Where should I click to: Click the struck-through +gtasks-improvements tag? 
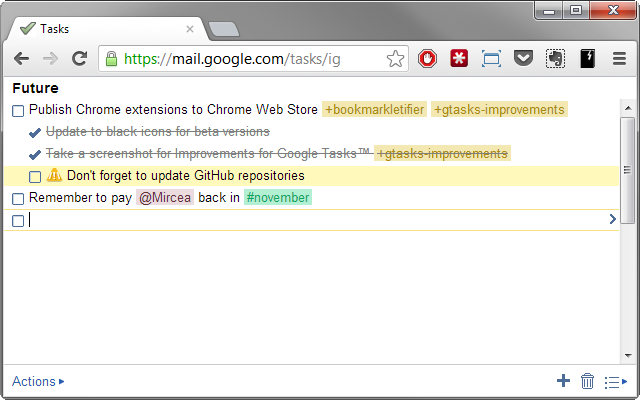click(x=442, y=153)
